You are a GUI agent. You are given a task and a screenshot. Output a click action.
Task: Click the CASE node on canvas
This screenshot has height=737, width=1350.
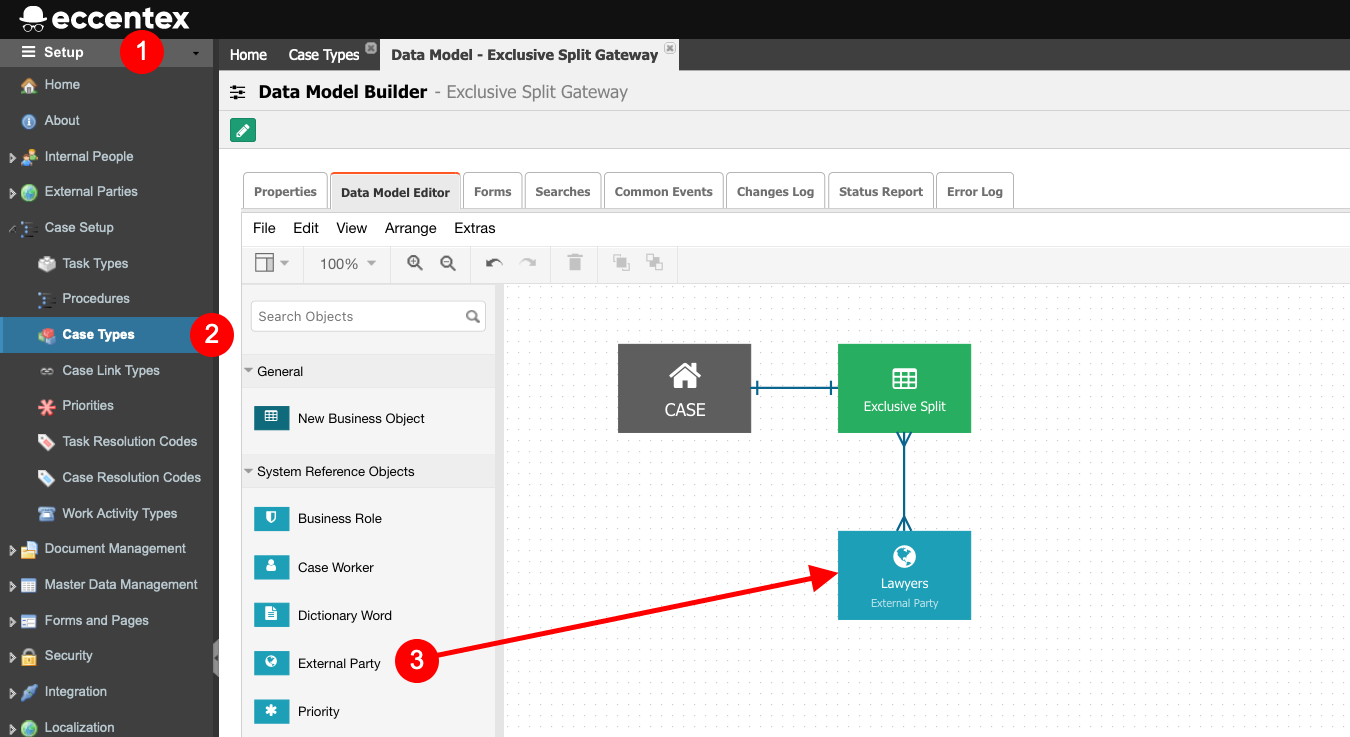pos(684,388)
